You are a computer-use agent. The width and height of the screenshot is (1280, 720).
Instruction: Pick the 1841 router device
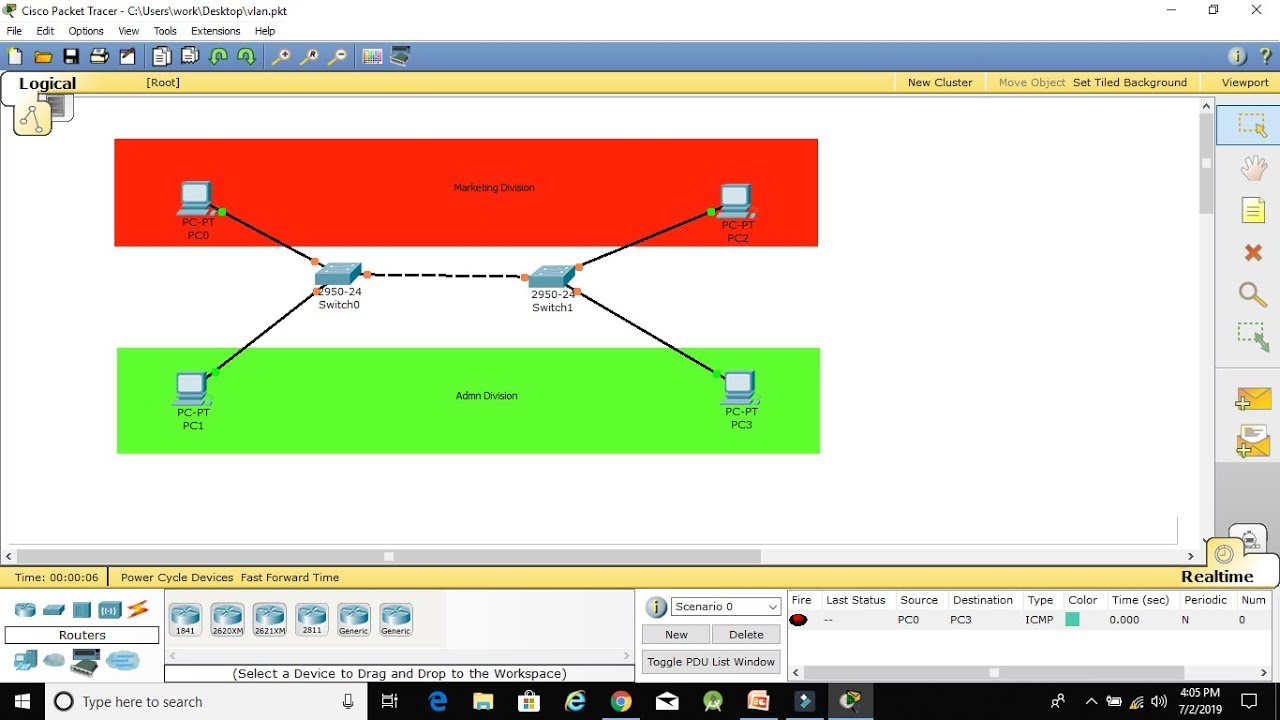pos(185,620)
